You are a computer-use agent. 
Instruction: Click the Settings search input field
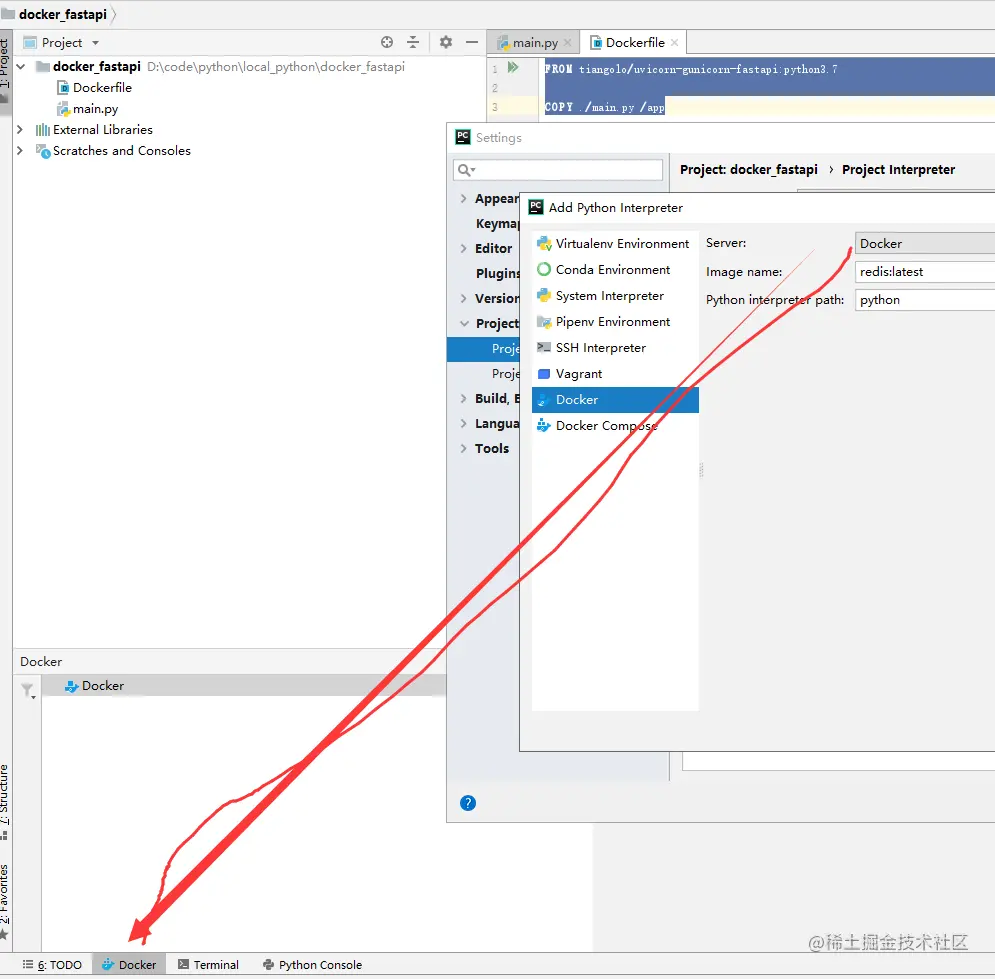point(558,170)
